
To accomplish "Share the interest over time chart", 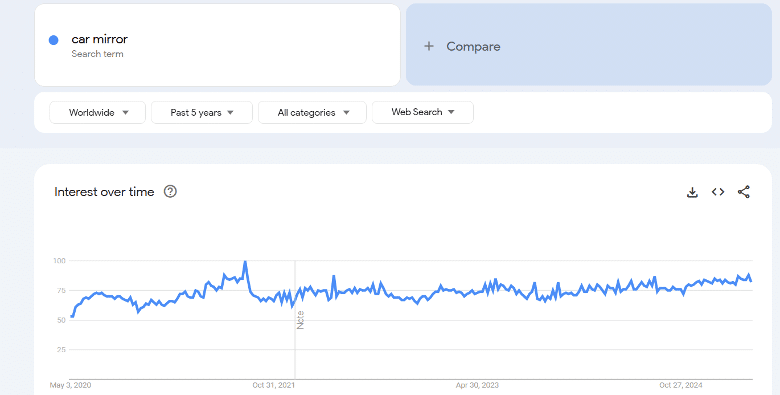I will (744, 192).
